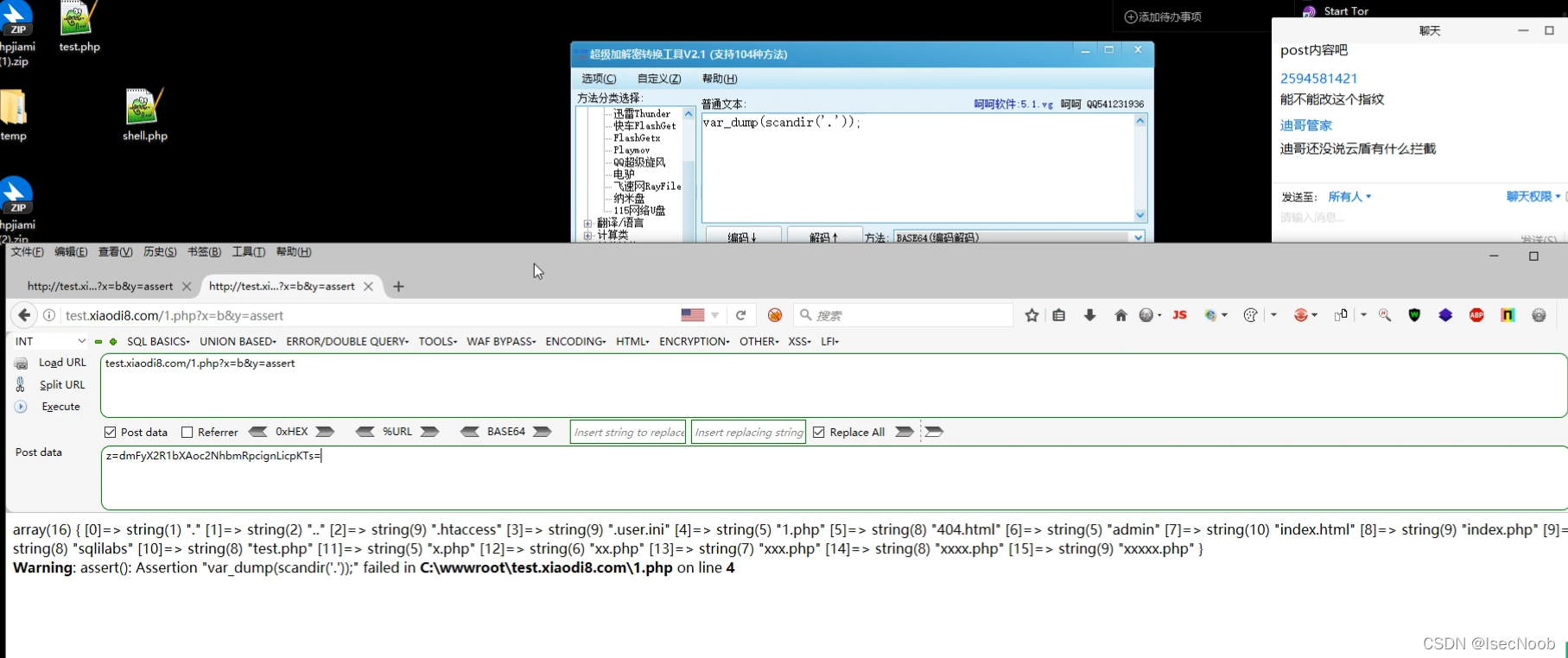This screenshot has width=1568, height=658.
Task: Uncheck the Replace All checkbox
Action: pos(818,432)
